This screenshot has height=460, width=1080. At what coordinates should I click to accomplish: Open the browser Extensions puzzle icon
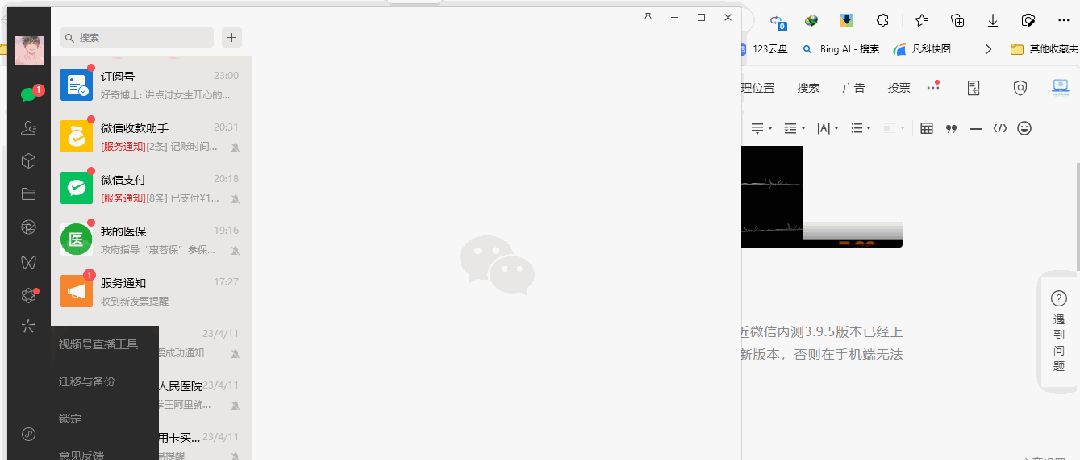pyautogui.click(x=882, y=21)
